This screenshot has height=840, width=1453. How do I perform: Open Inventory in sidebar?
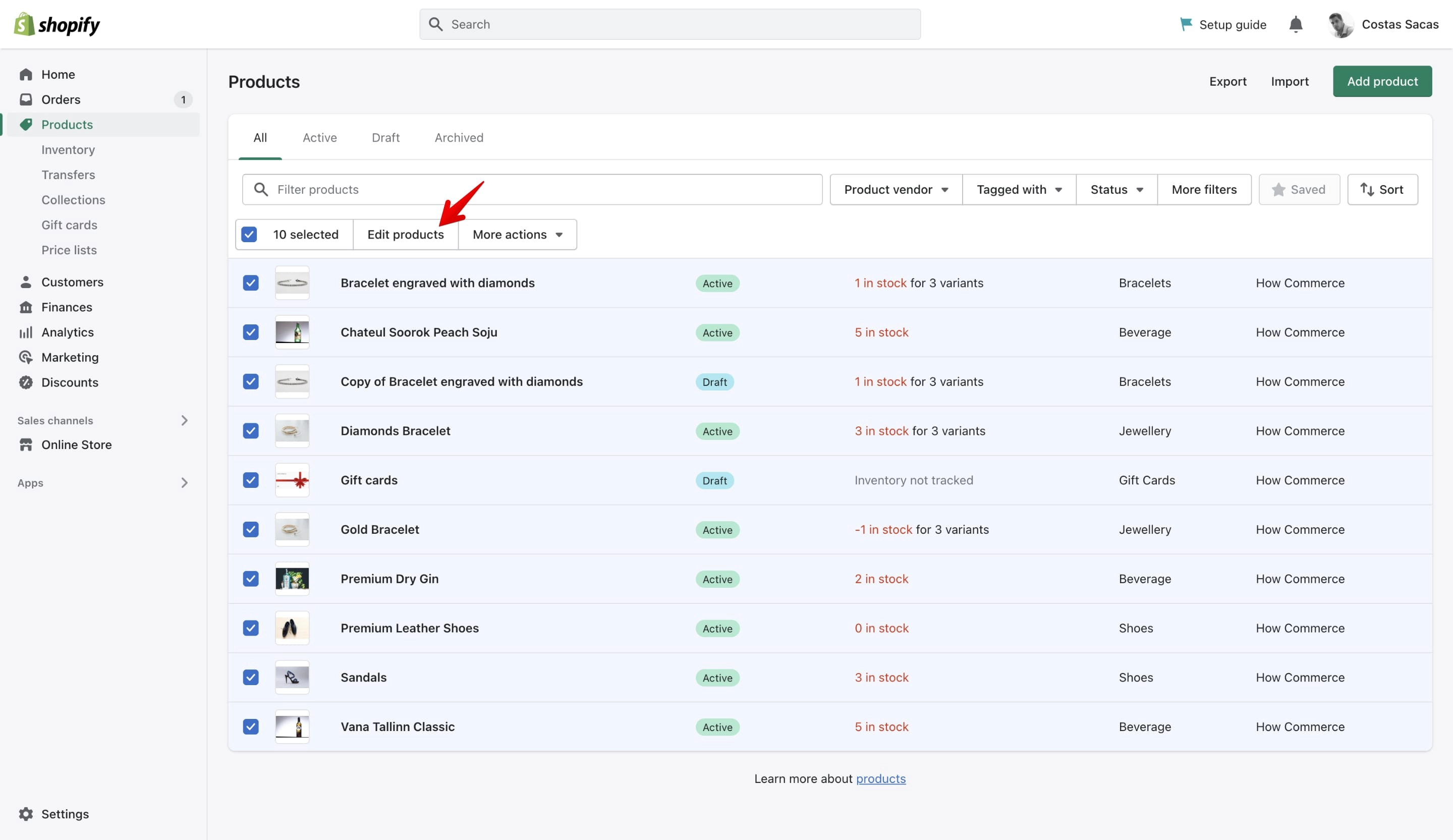68,149
